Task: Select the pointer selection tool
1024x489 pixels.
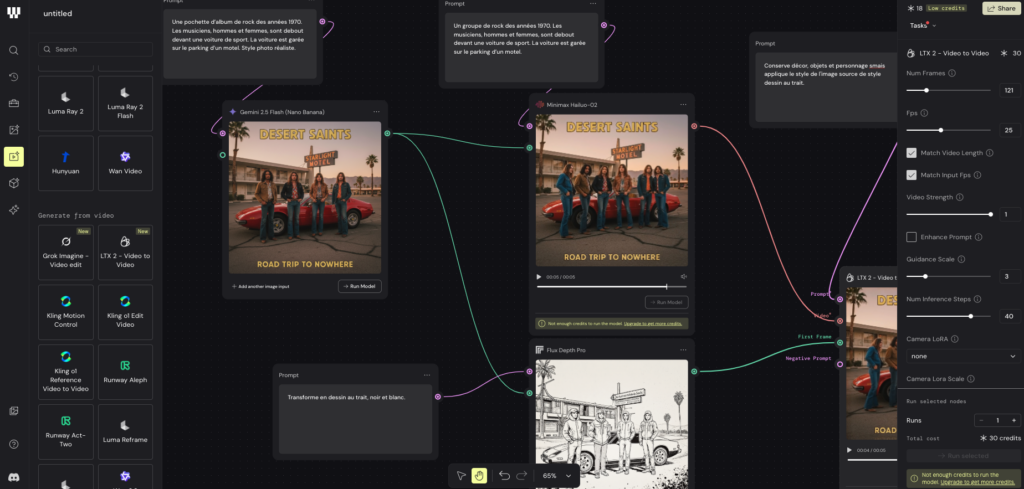Action: point(460,475)
